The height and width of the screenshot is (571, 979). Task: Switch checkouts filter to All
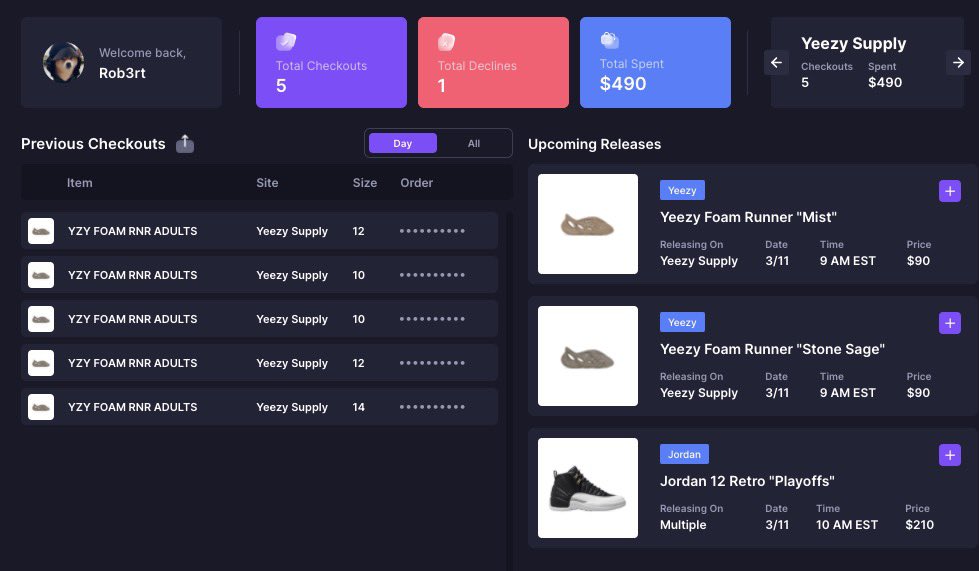coord(474,144)
